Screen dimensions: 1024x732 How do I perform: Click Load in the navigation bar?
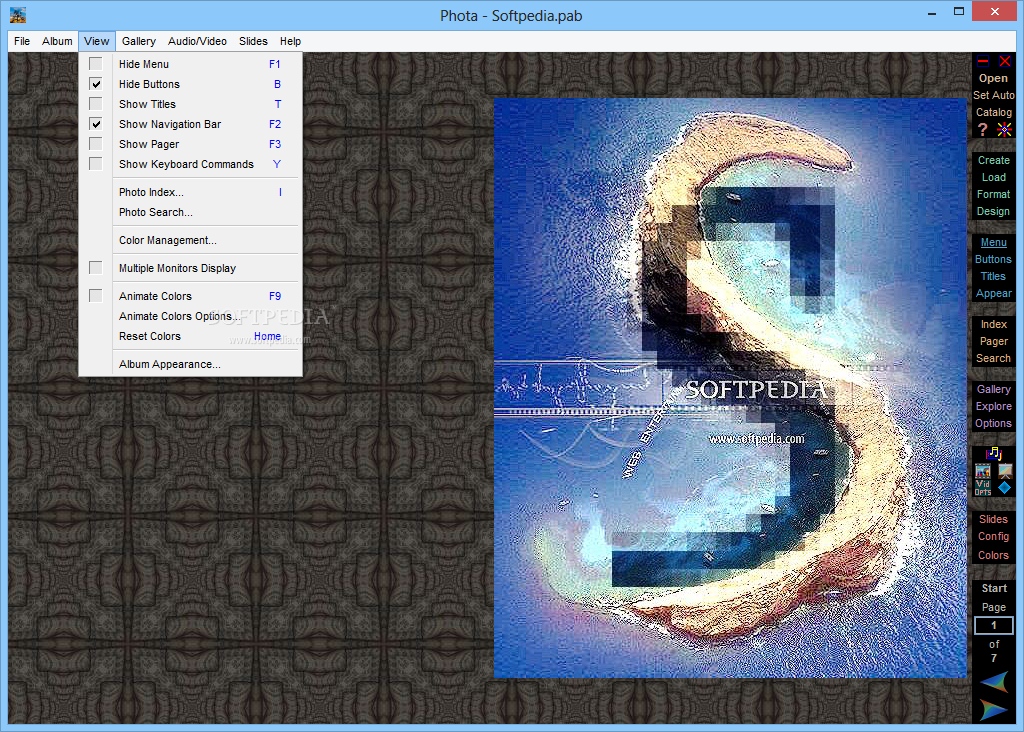[993, 177]
